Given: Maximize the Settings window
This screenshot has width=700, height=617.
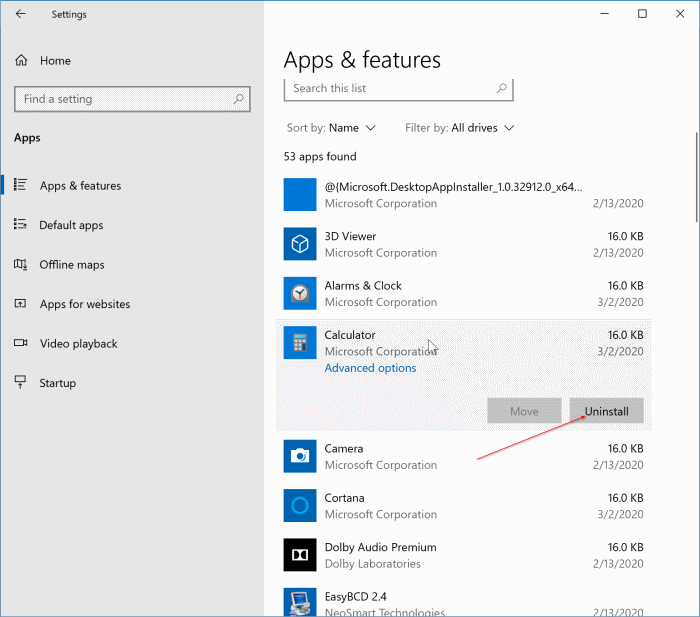Looking at the screenshot, I should coord(642,14).
